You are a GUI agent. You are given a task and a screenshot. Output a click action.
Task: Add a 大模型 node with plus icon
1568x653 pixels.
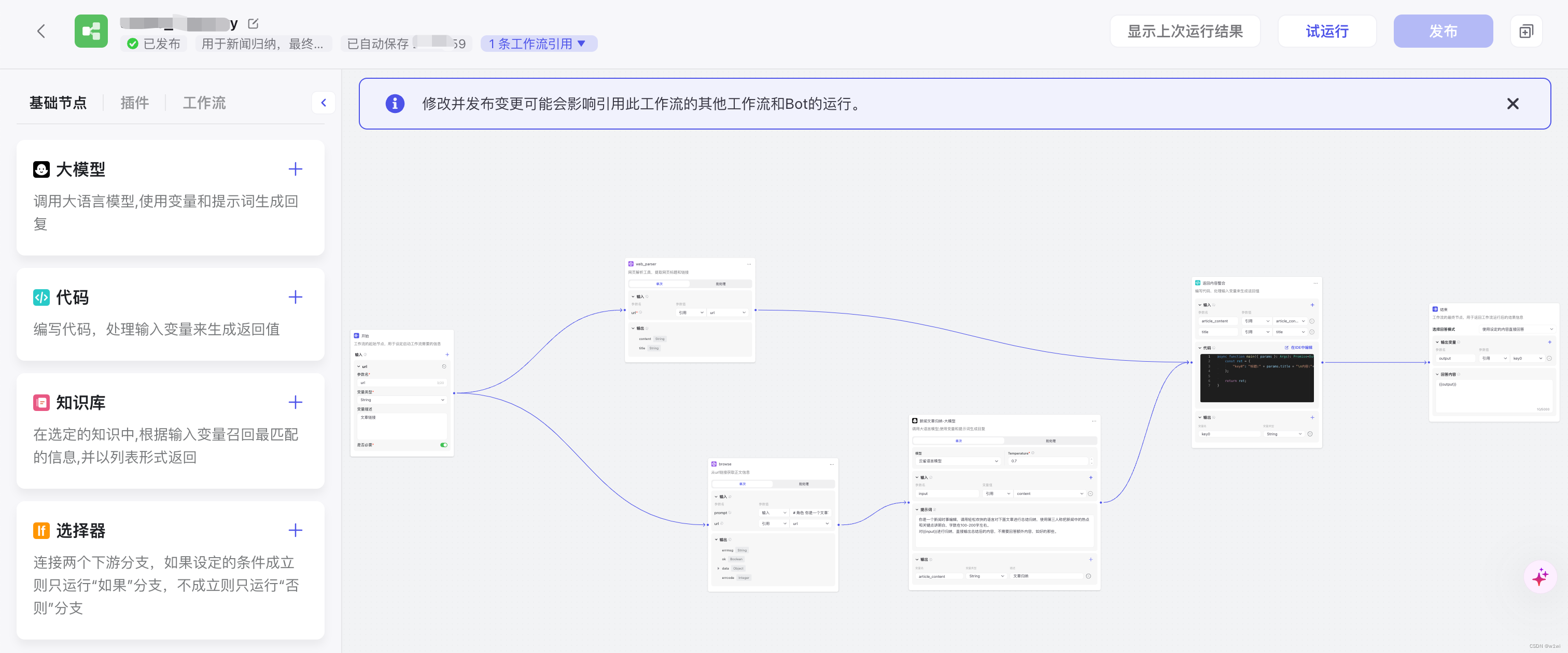point(295,169)
